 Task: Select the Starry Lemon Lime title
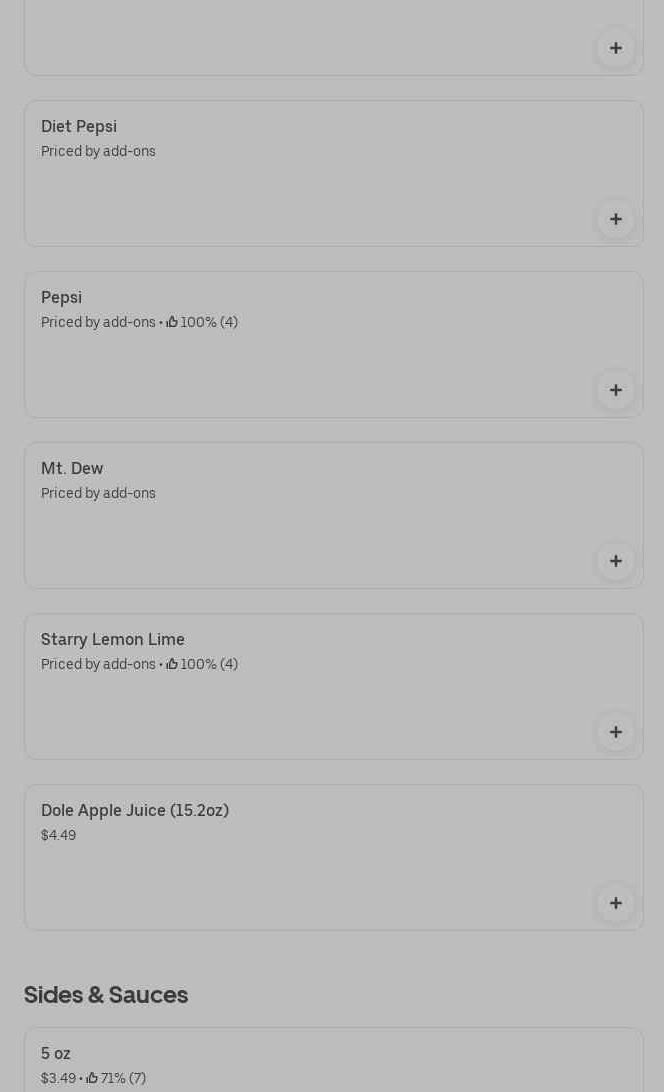pos(113,640)
